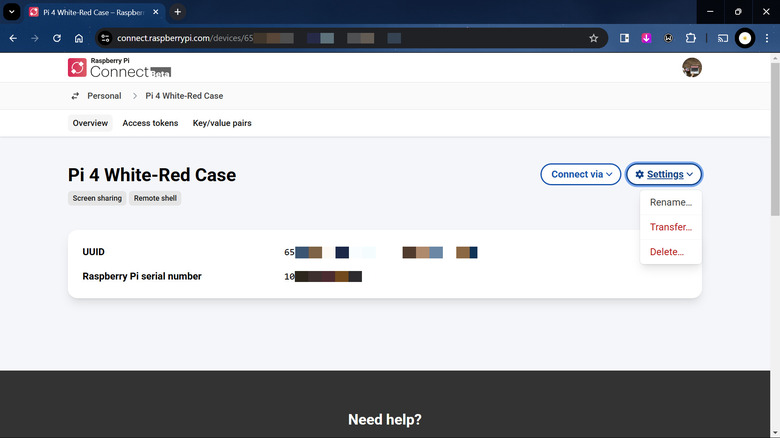Click the Need help? heading

click(385, 420)
